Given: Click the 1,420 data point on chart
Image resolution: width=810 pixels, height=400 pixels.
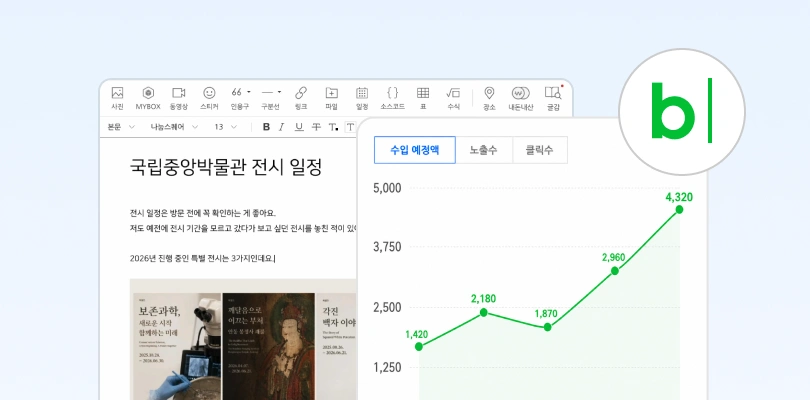Looking at the screenshot, I should (419, 346).
